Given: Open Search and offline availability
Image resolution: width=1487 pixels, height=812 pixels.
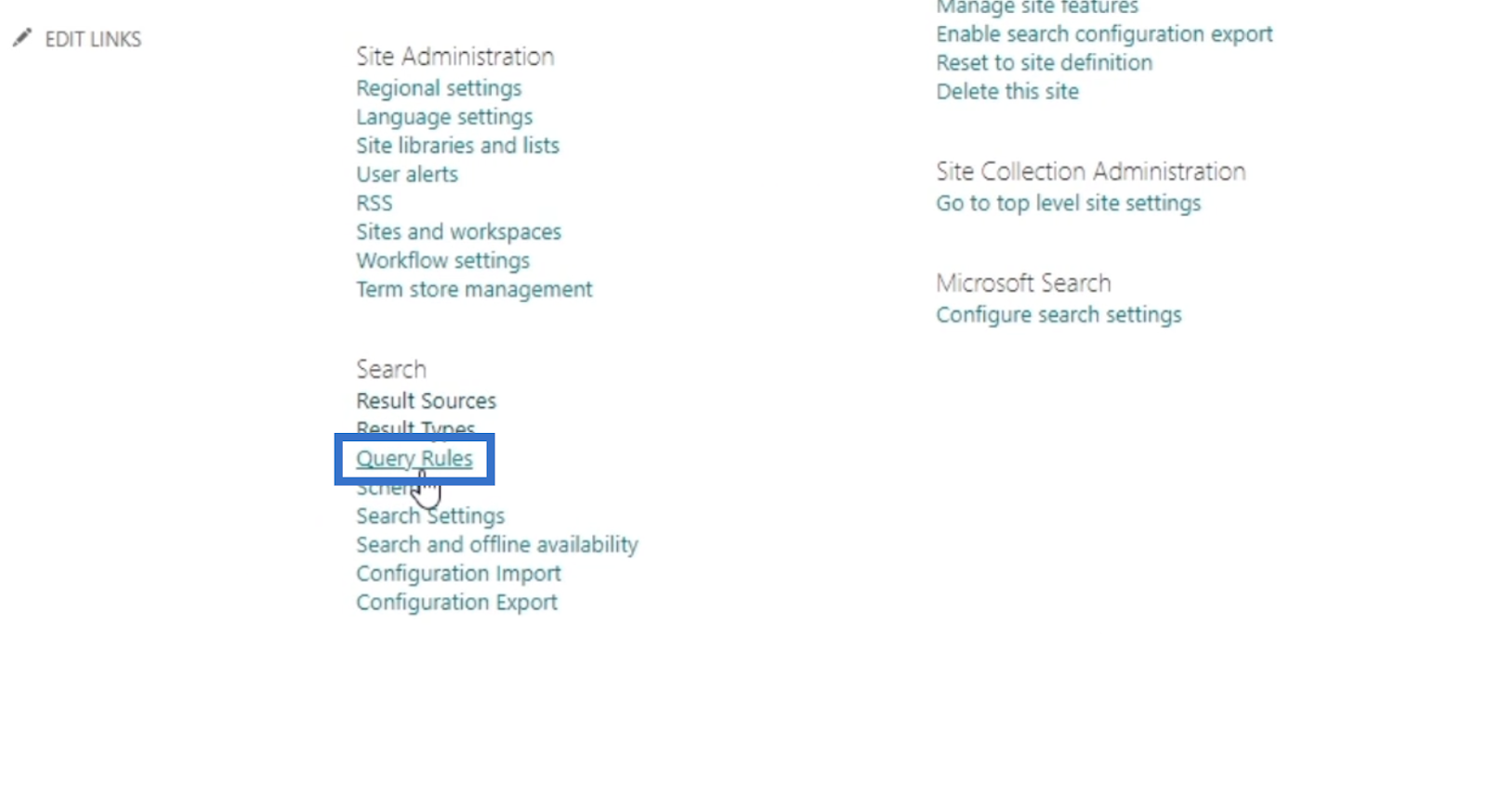Looking at the screenshot, I should 497,545.
